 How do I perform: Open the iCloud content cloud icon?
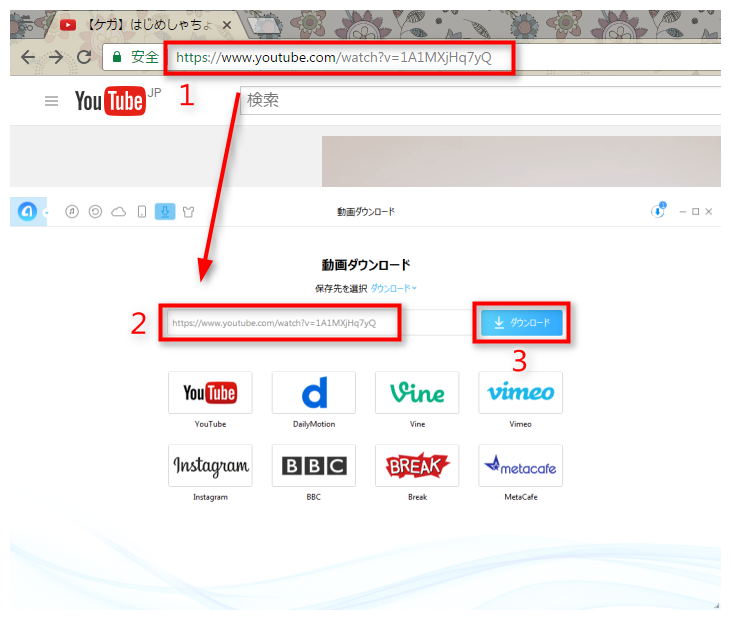point(118,212)
